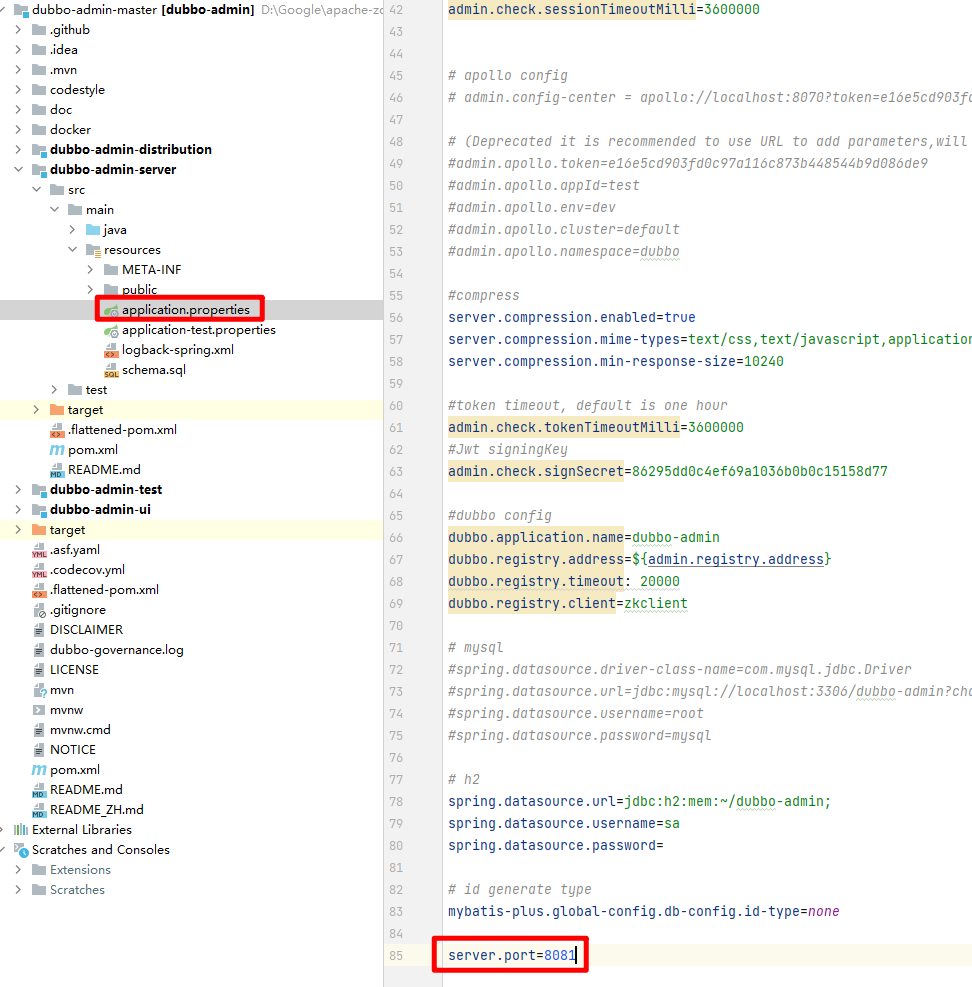Viewport: 972px width, 987px height.
Task: Click the DISCLAIMER file icon
Action: [x=39, y=630]
